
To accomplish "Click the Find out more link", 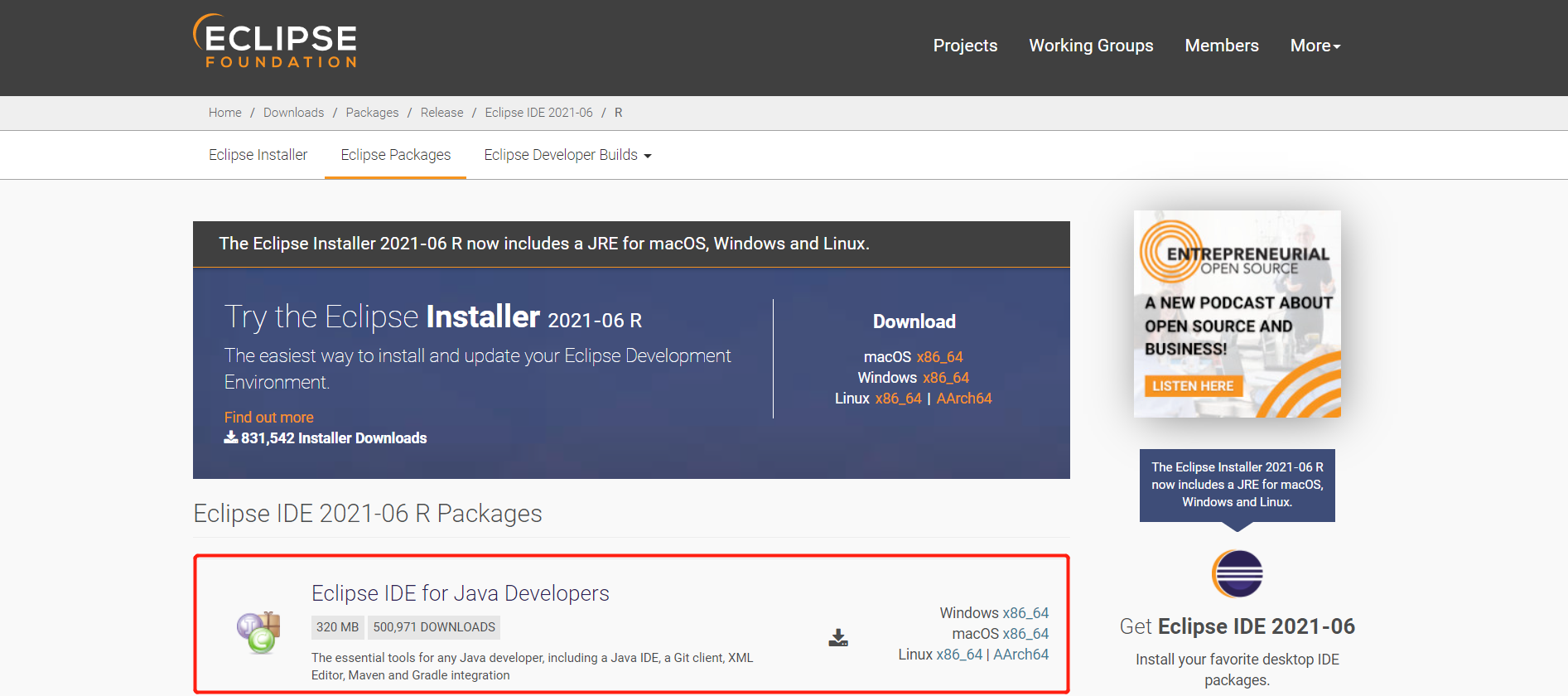I will pos(268,418).
